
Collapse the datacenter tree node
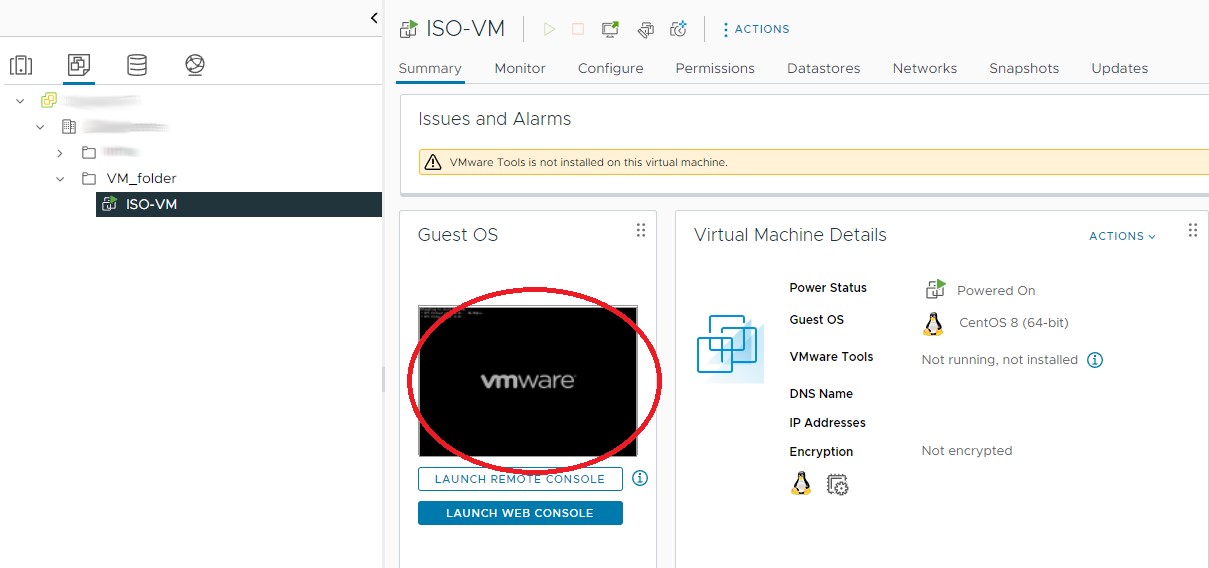tap(40, 127)
